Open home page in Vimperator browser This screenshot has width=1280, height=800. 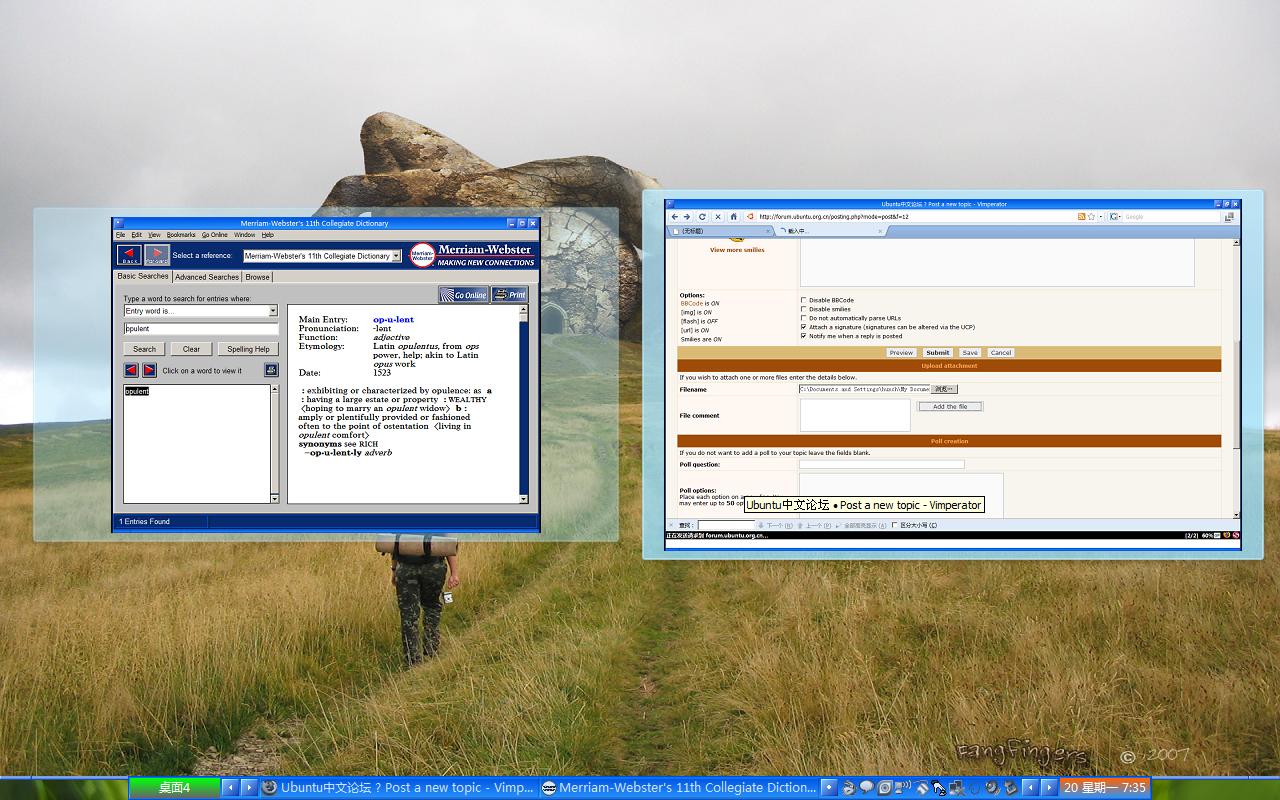(x=733, y=216)
